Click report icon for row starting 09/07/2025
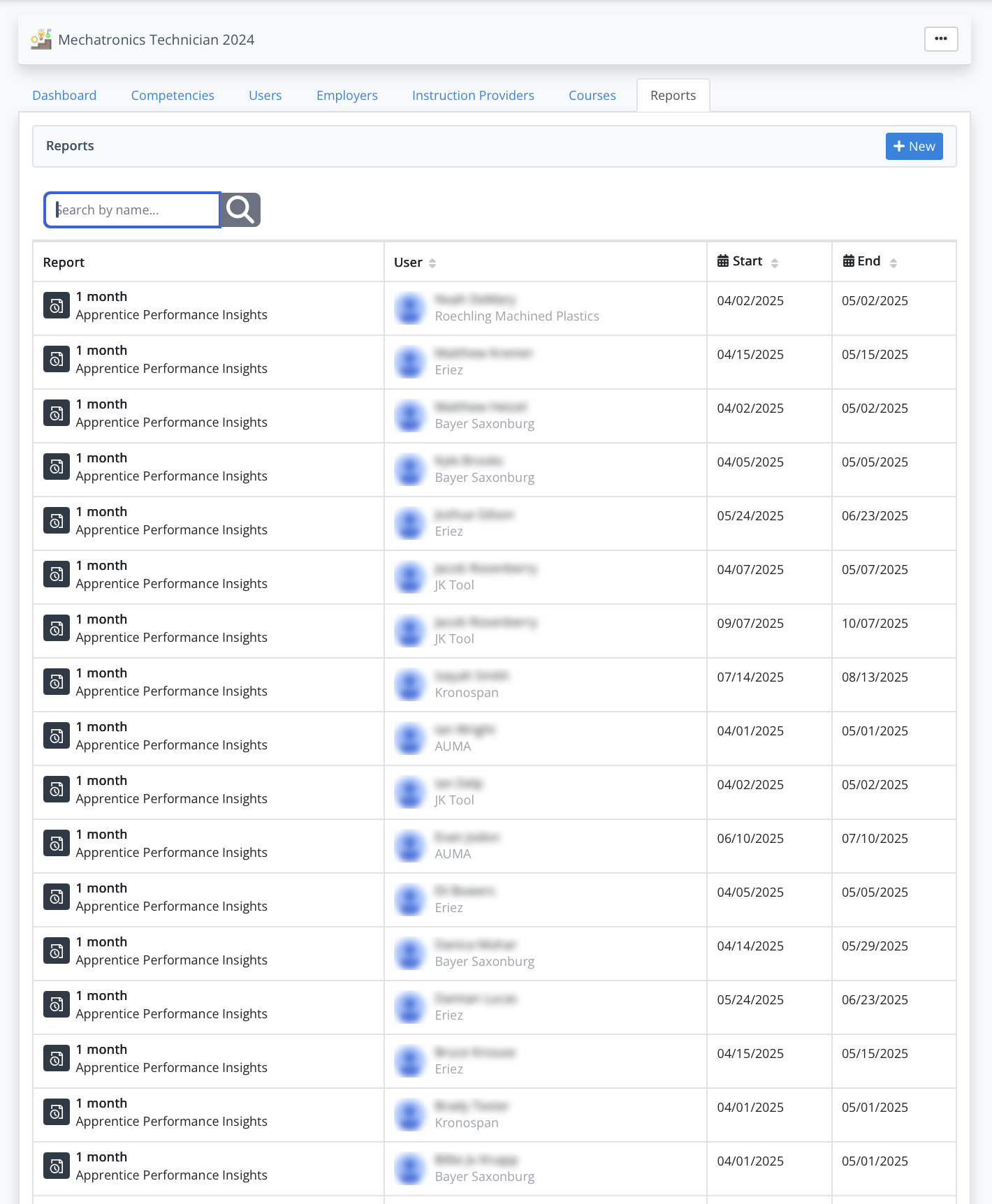This screenshot has height=1204, width=992. [57, 629]
